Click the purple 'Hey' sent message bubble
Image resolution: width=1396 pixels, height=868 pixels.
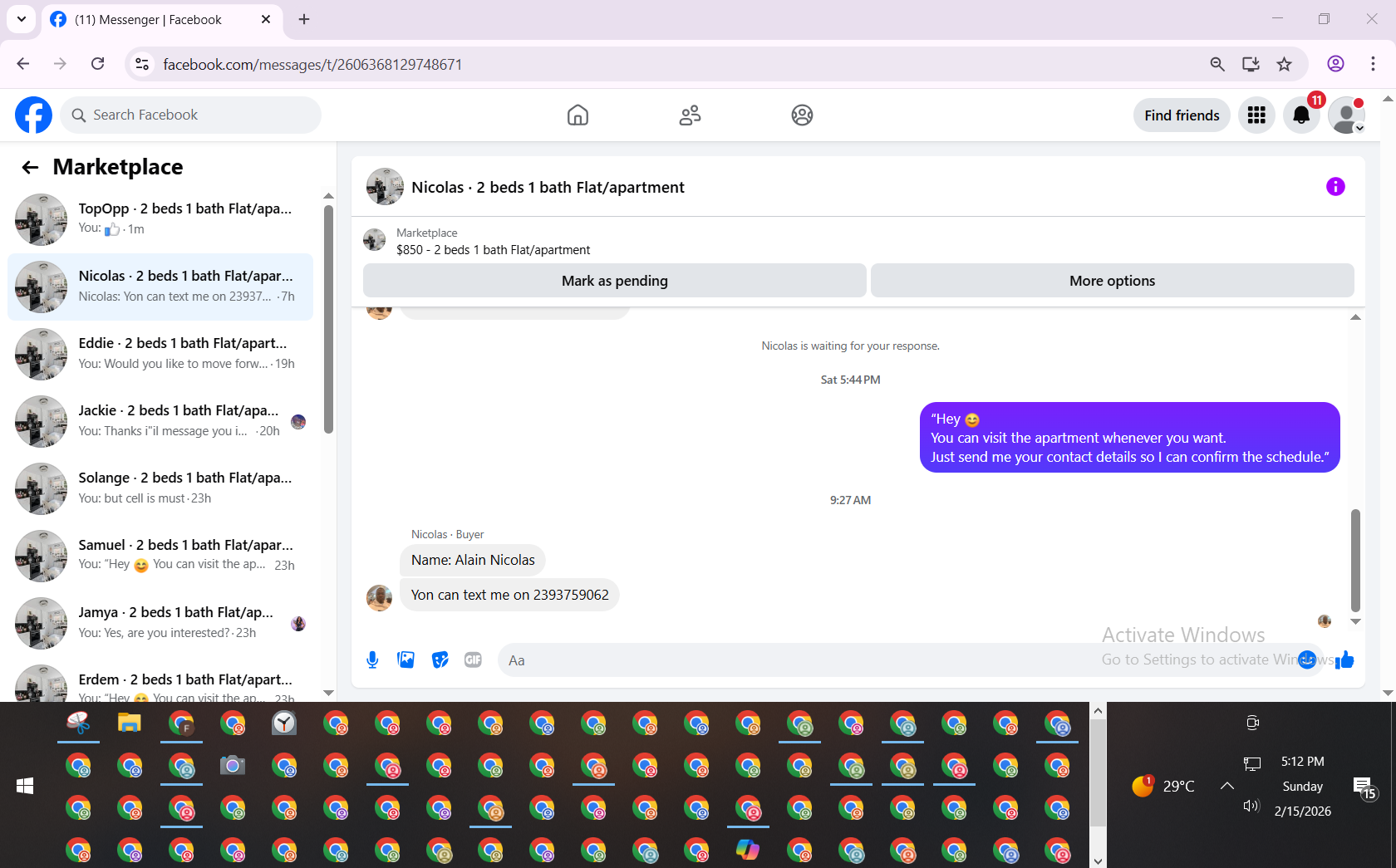[x=1130, y=438]
